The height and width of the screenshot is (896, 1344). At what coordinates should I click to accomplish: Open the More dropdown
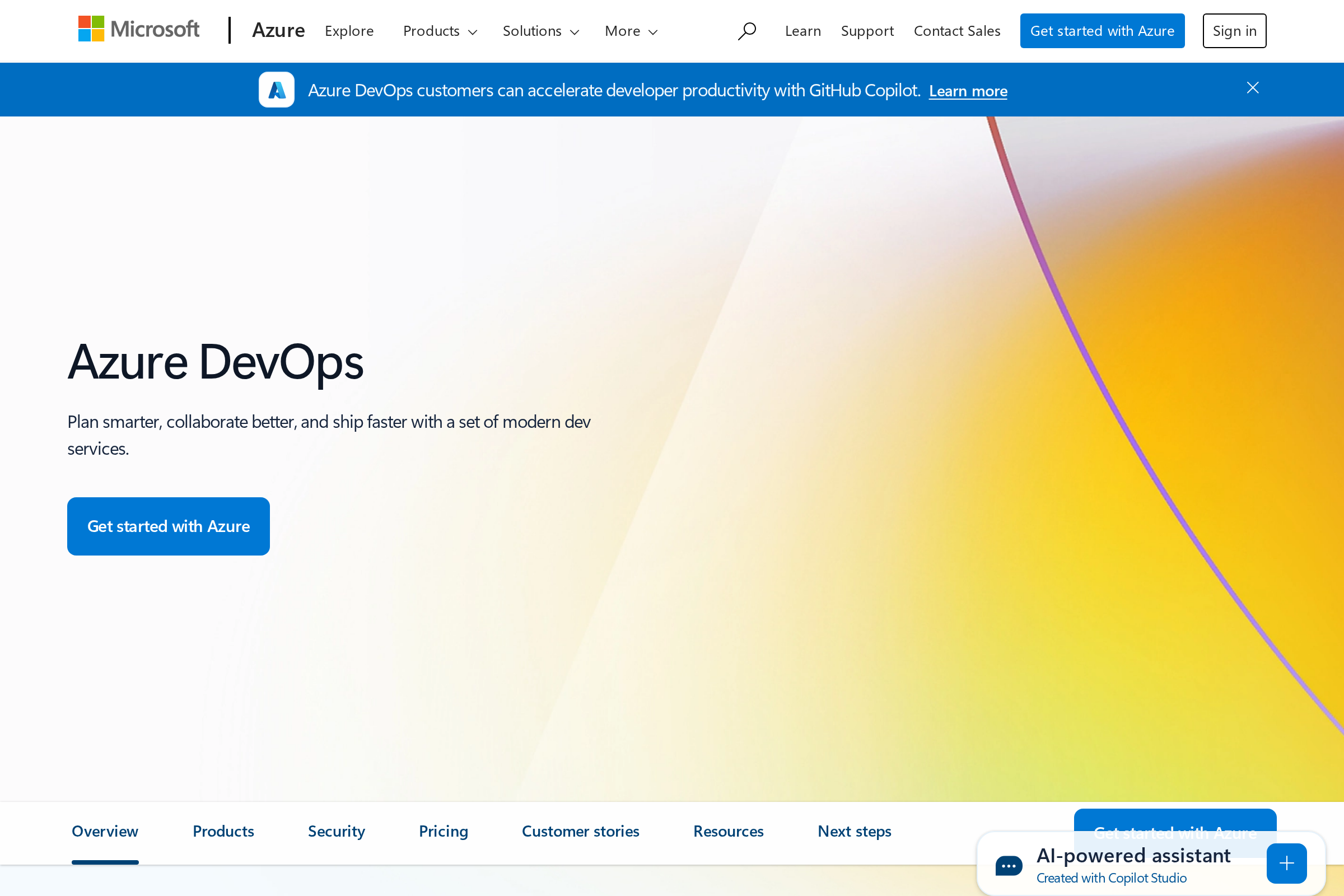click(x=631, y=31)
